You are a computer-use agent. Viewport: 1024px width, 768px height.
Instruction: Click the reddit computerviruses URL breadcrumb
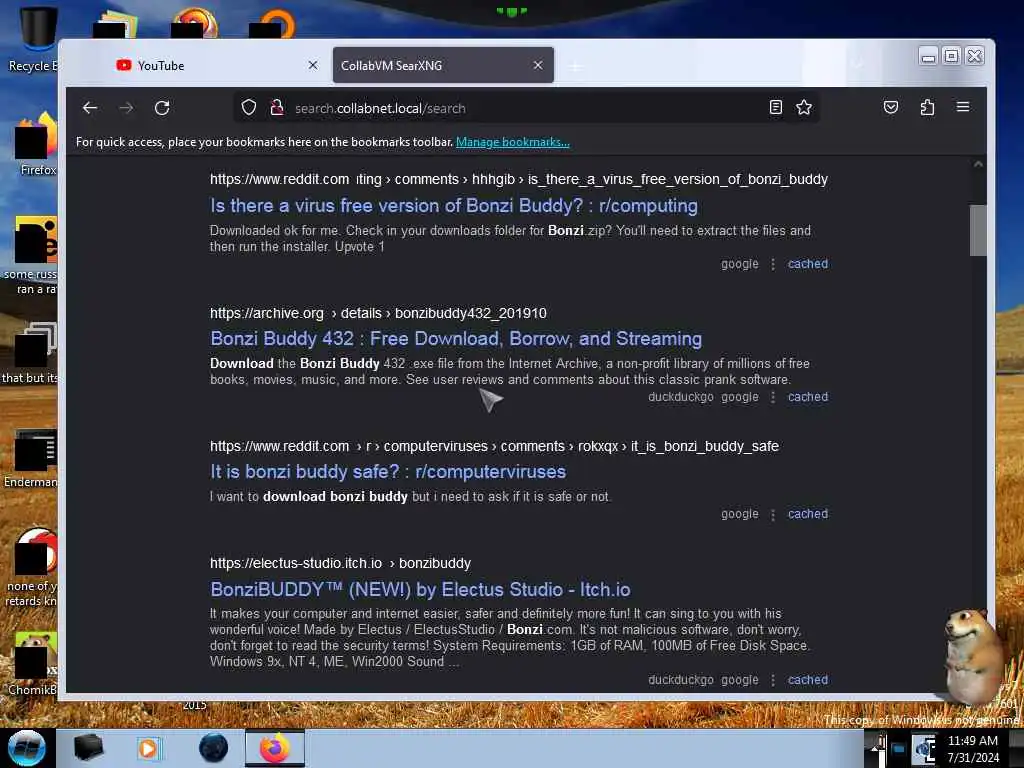494,446
